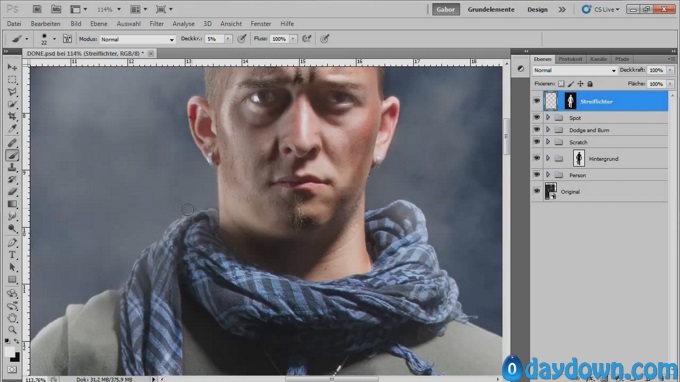Viewport: 680px width, 382px height.
Task: Select the Eraser tool
Action: pos(12,191)
